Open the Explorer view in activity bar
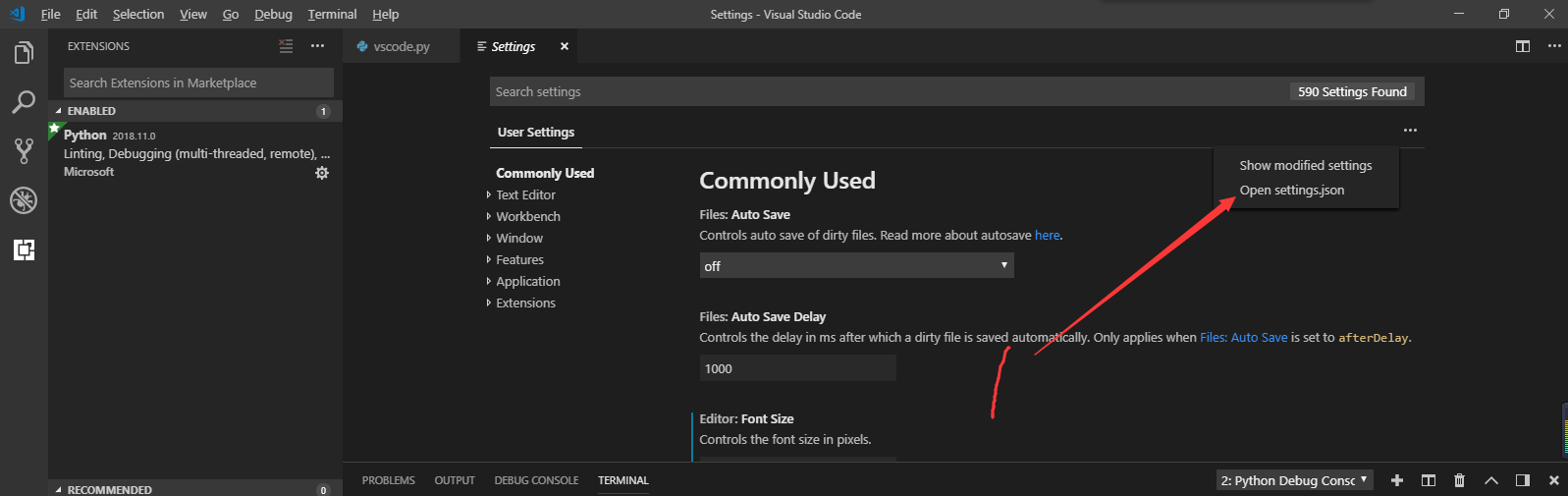 point(24,53)
